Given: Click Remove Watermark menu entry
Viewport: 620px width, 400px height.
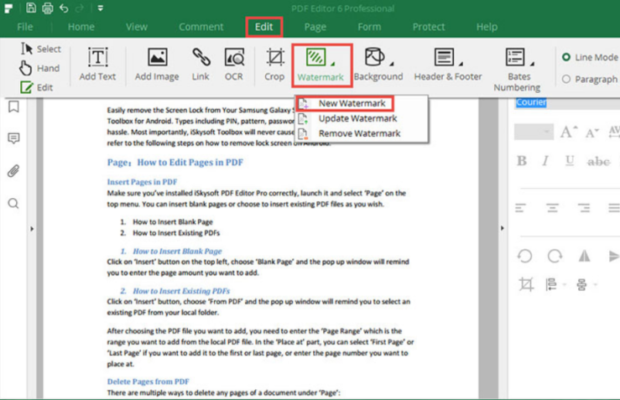Looking at the screenshot, I should [x=358, y=132].
